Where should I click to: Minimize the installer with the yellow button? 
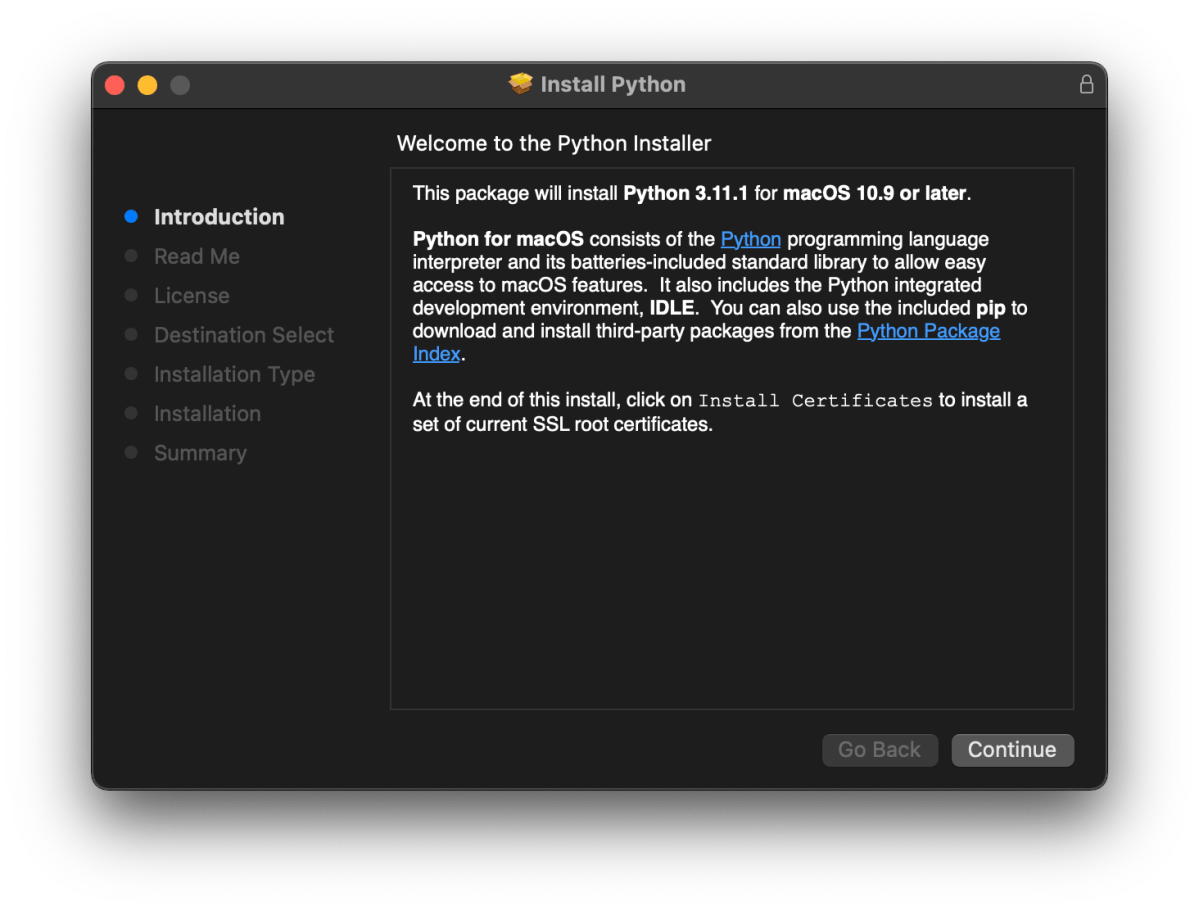coord(148,85)
